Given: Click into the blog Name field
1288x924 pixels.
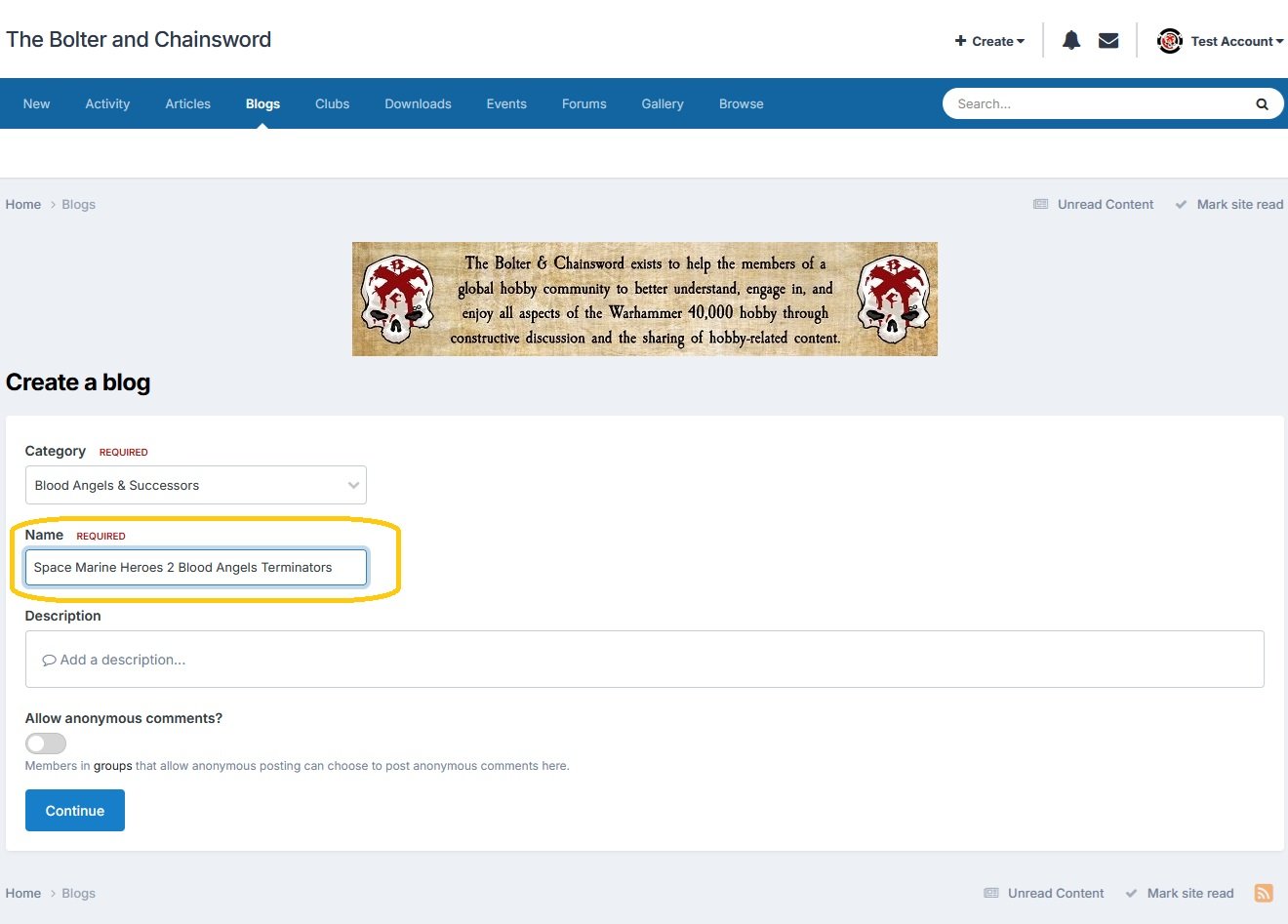Looking at the screenshot, I should pyautogui.click(x=195, y=567).
